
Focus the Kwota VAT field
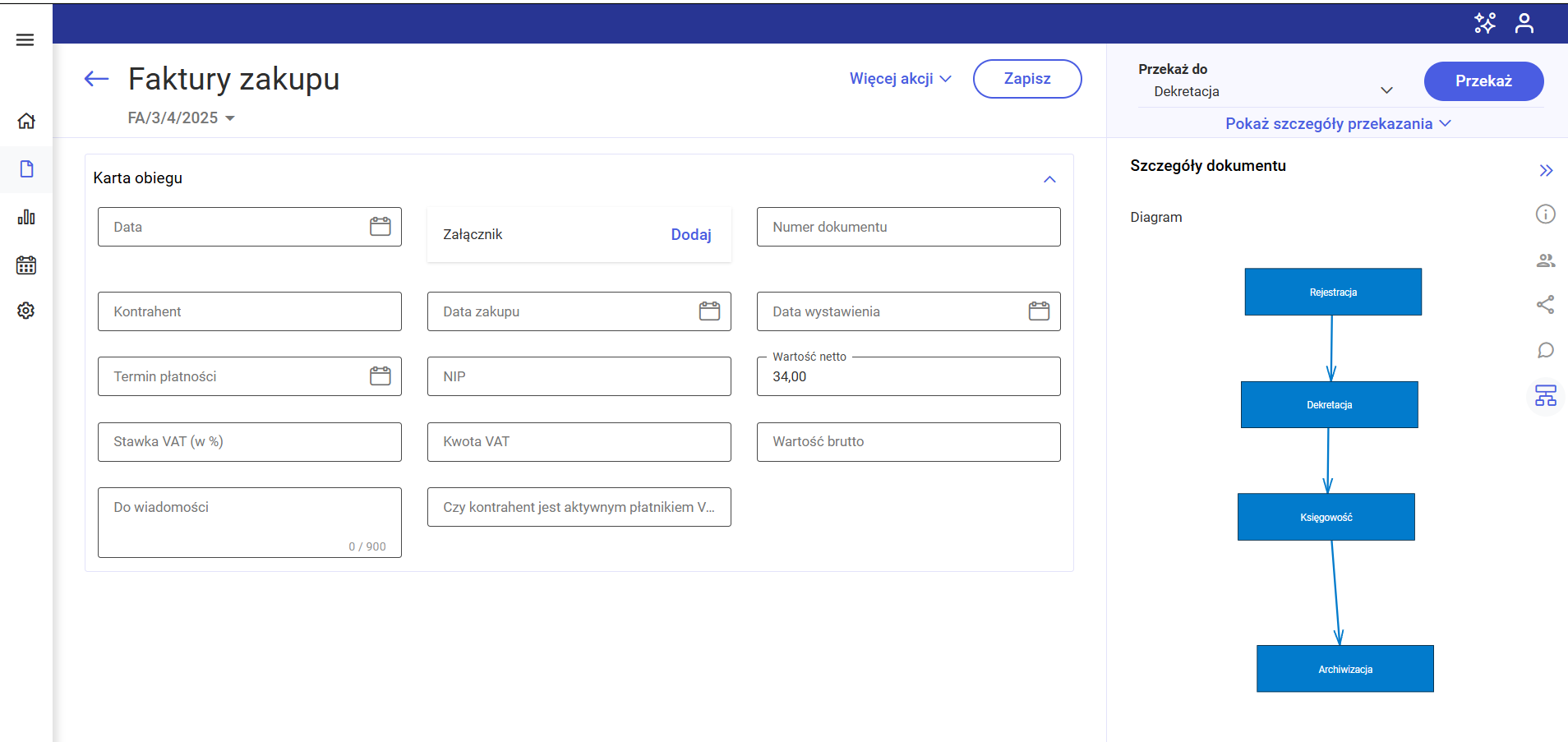pyautogui.click(x=579, y=442)
